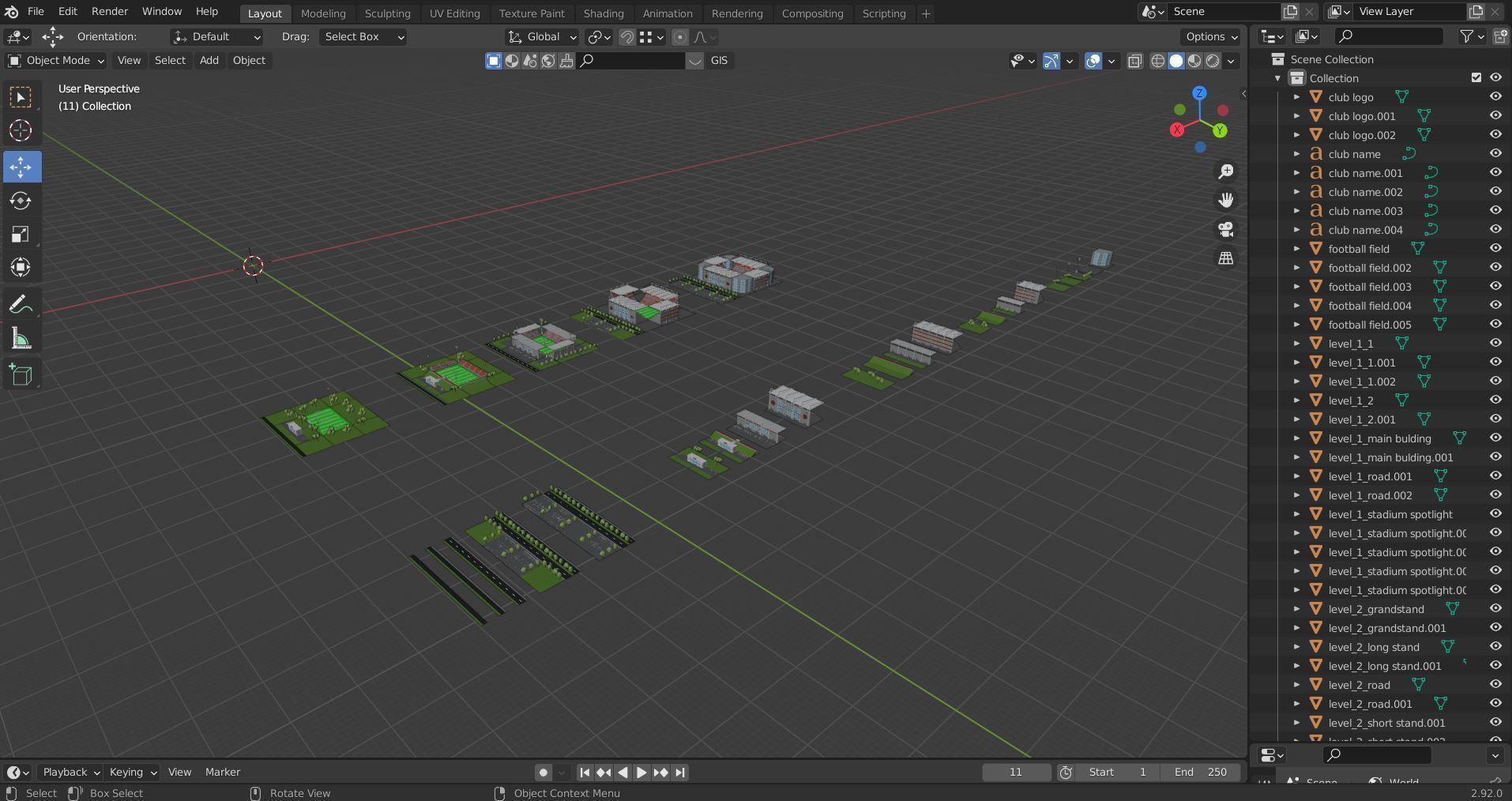
Task: Open the timeline Marker menu
Action: click(223, 773)
